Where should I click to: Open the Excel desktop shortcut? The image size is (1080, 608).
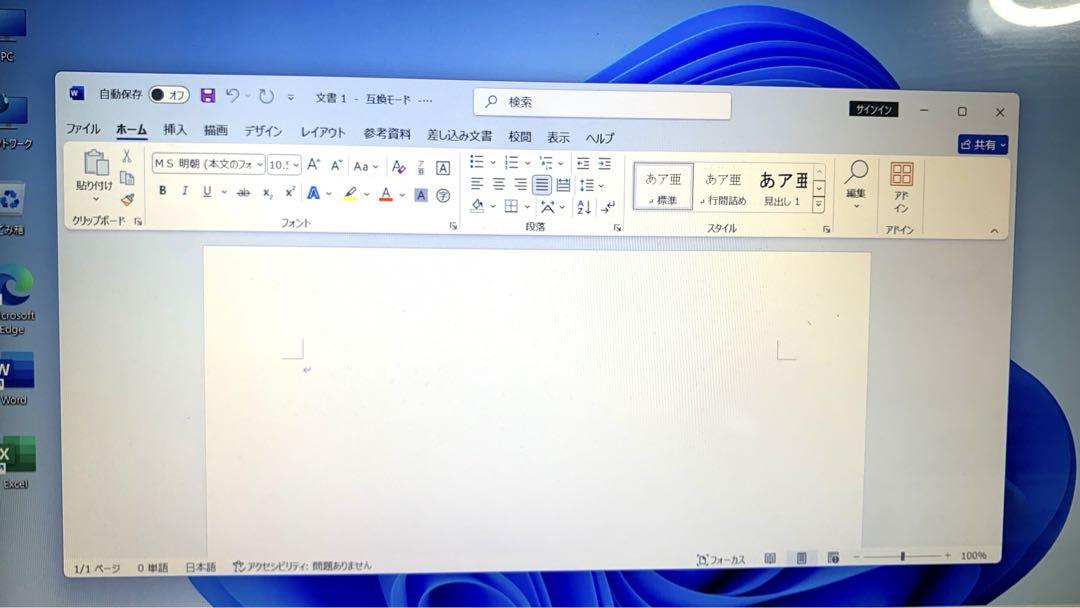tap(17, 456)
